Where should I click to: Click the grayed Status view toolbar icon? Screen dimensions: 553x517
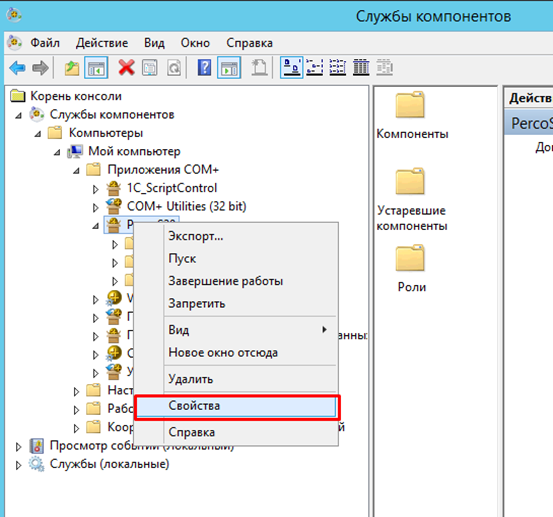coord(384,67)
